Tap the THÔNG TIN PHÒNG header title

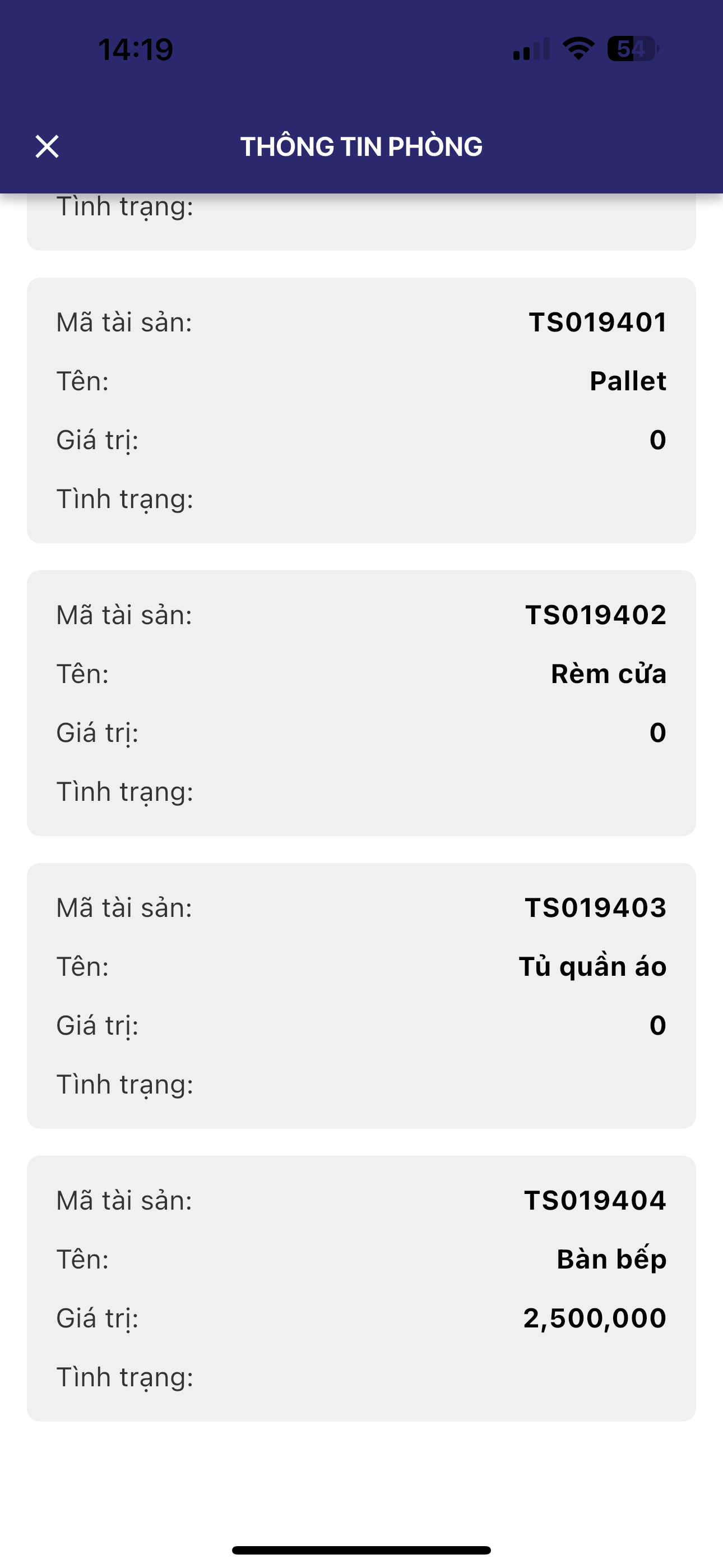[x=361, y=147]
